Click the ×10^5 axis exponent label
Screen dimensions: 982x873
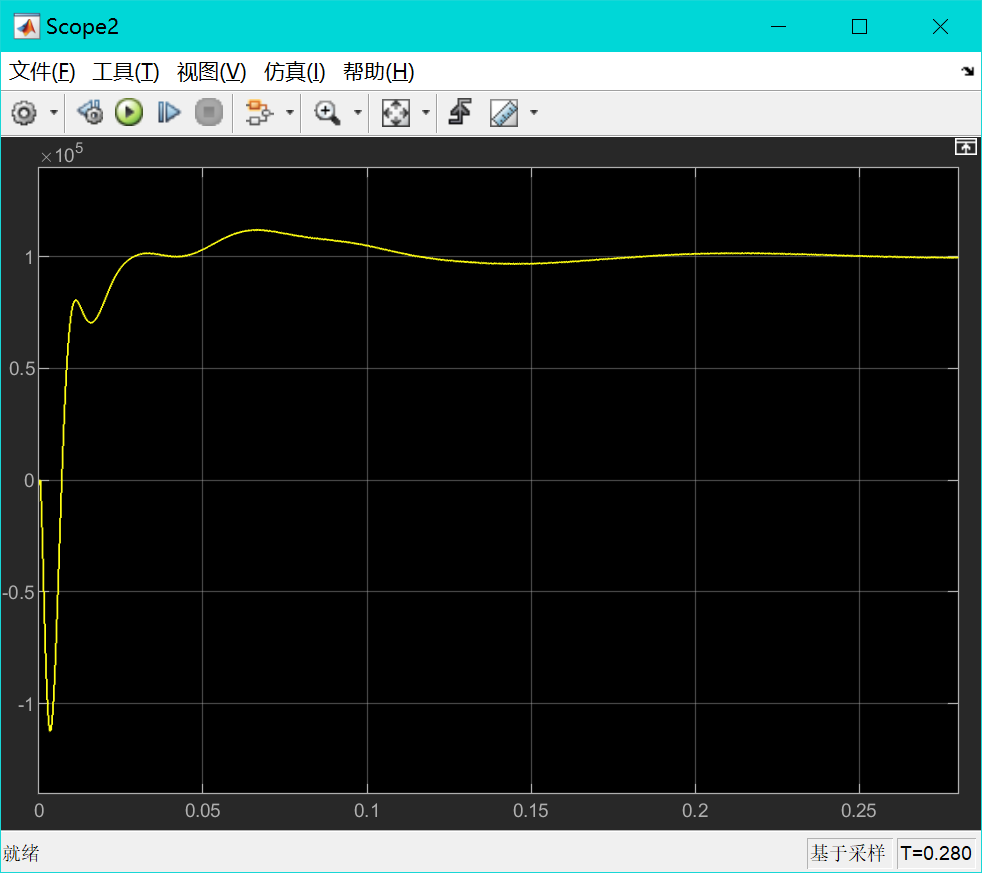click(x=62, y=154)
